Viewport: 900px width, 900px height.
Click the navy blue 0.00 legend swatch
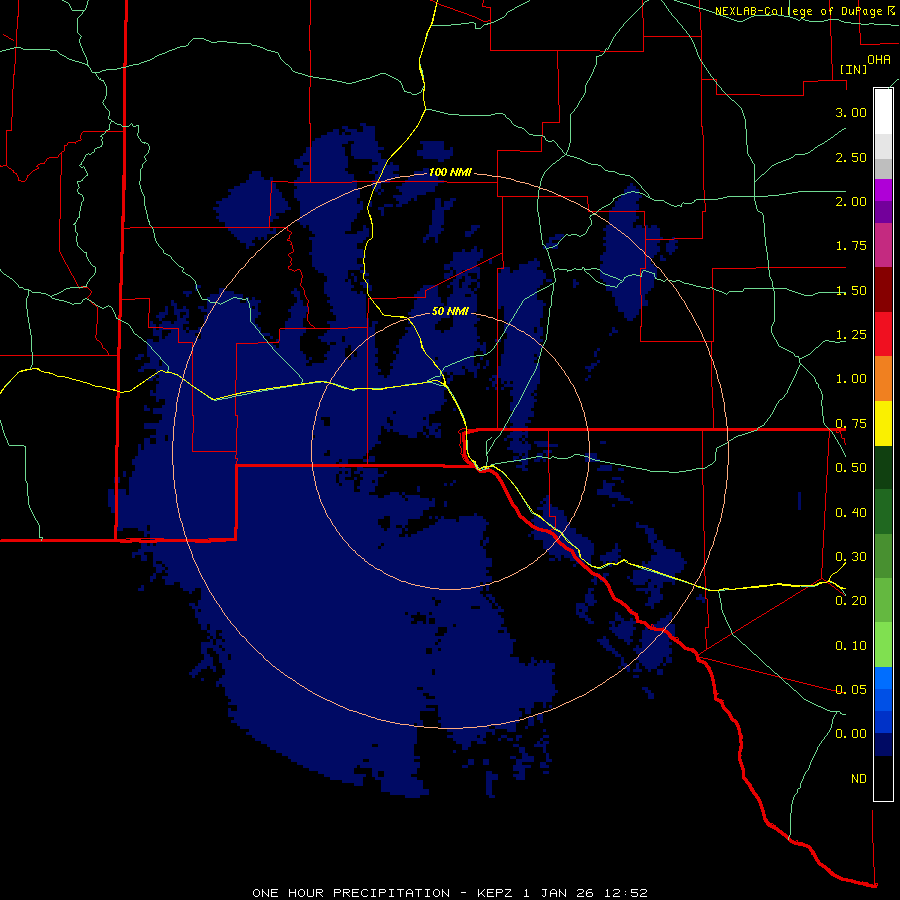point(883,745)
